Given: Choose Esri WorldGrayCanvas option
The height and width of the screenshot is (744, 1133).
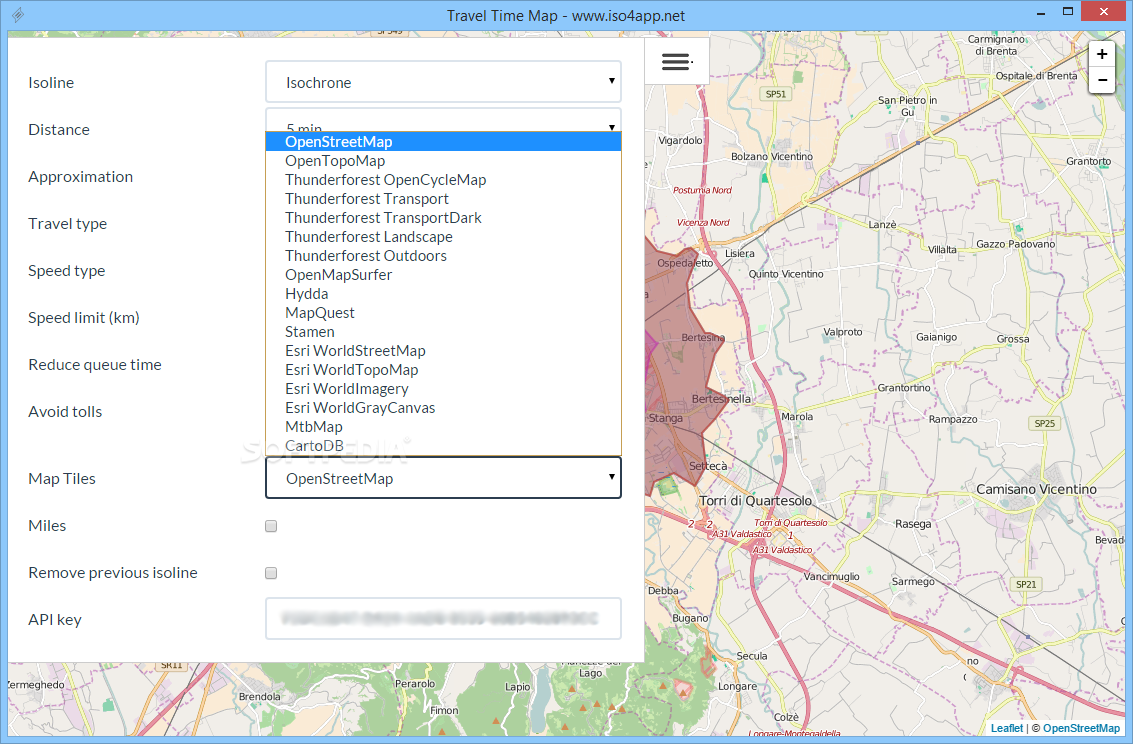Looking at the screenshot, I should coord(443,408).
